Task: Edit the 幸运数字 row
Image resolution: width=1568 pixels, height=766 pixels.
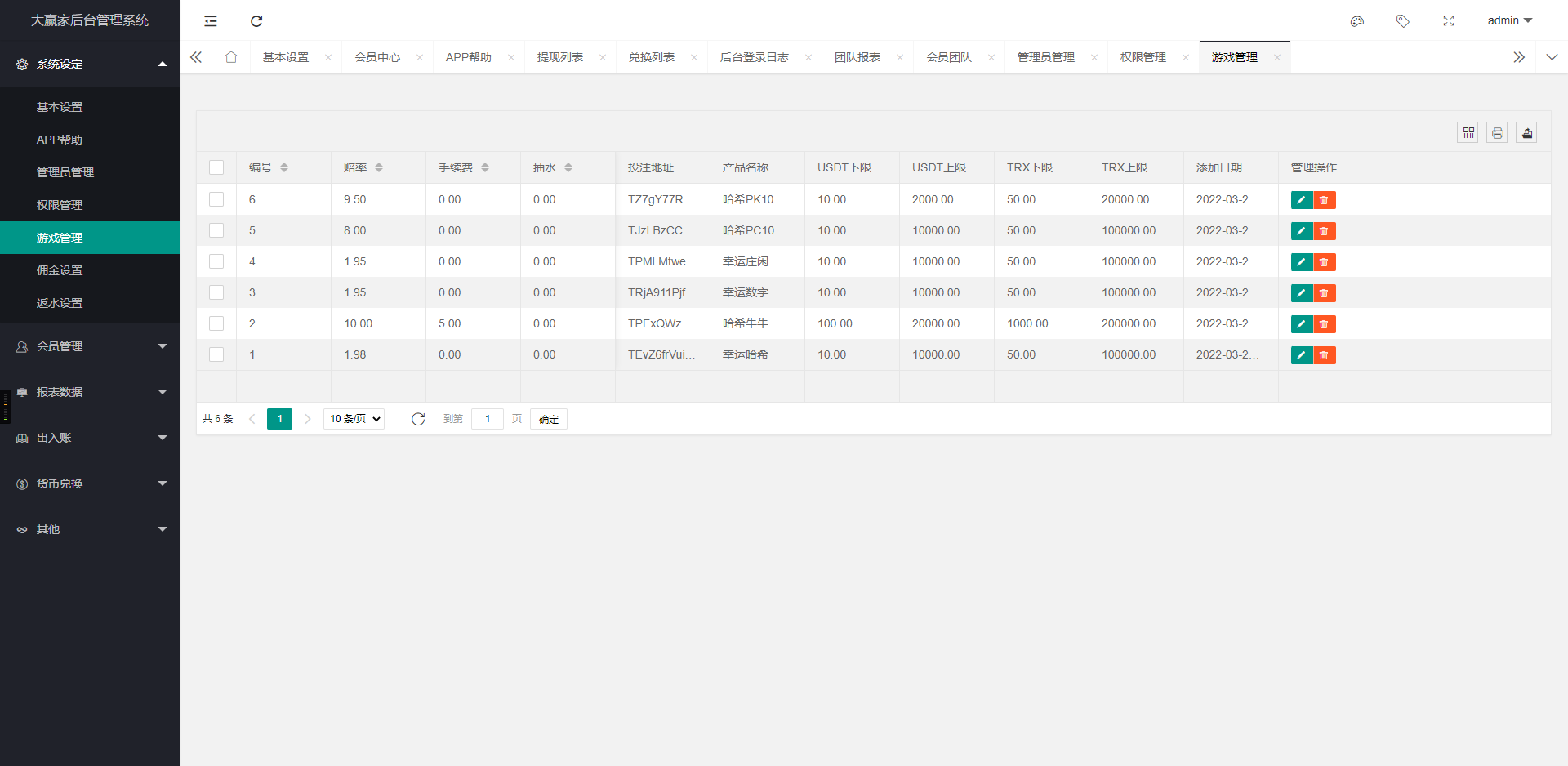Action: pos(1302,293)
